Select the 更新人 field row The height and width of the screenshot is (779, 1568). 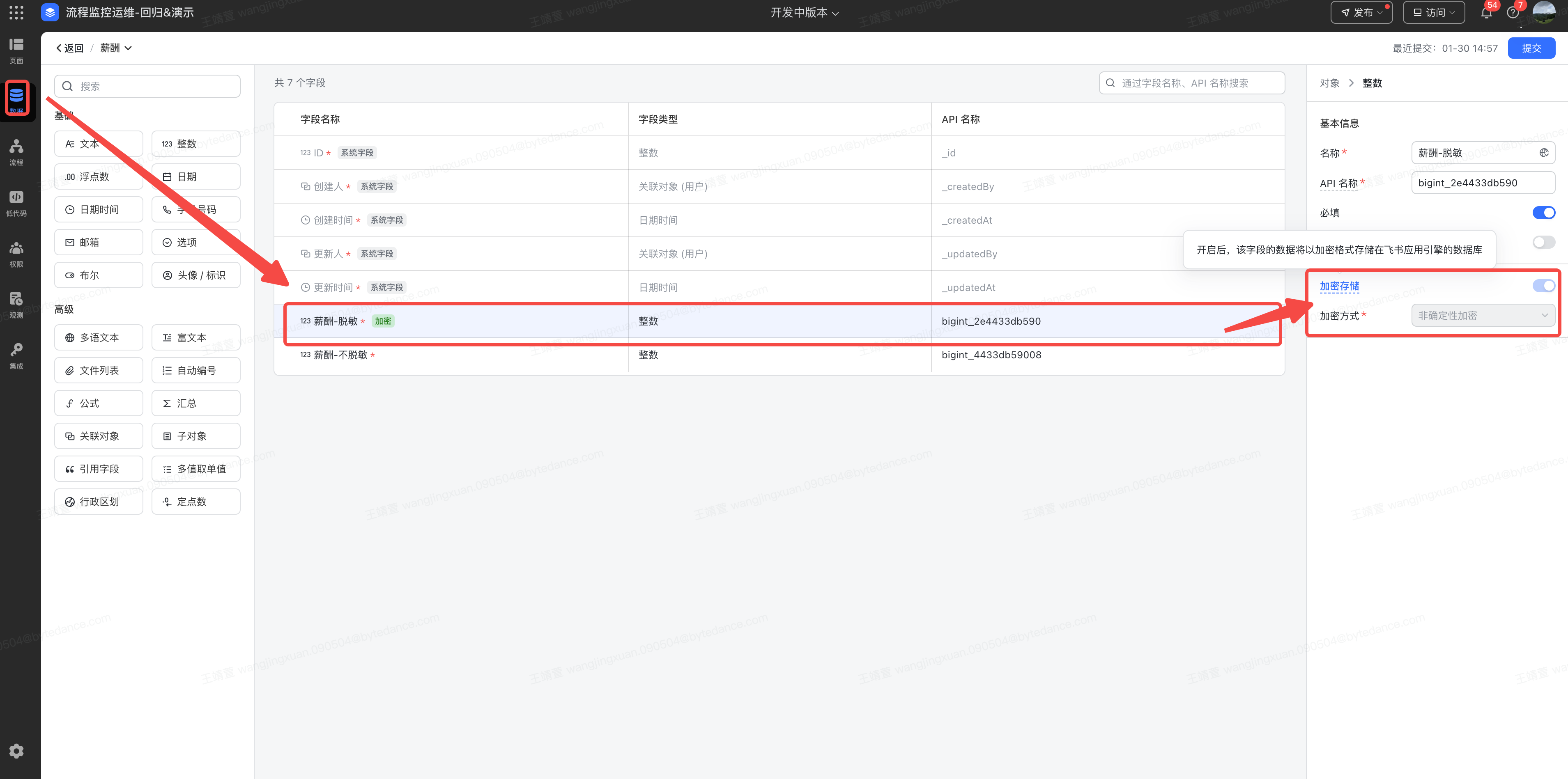[x=779, y=254]
